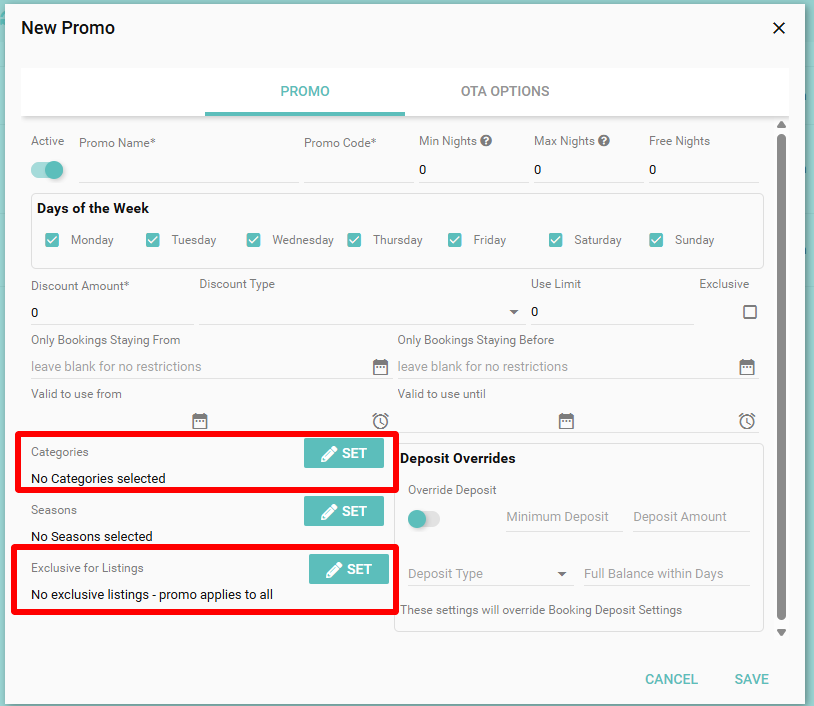Open time picker for Valid to use until

(x=747, y=421)
